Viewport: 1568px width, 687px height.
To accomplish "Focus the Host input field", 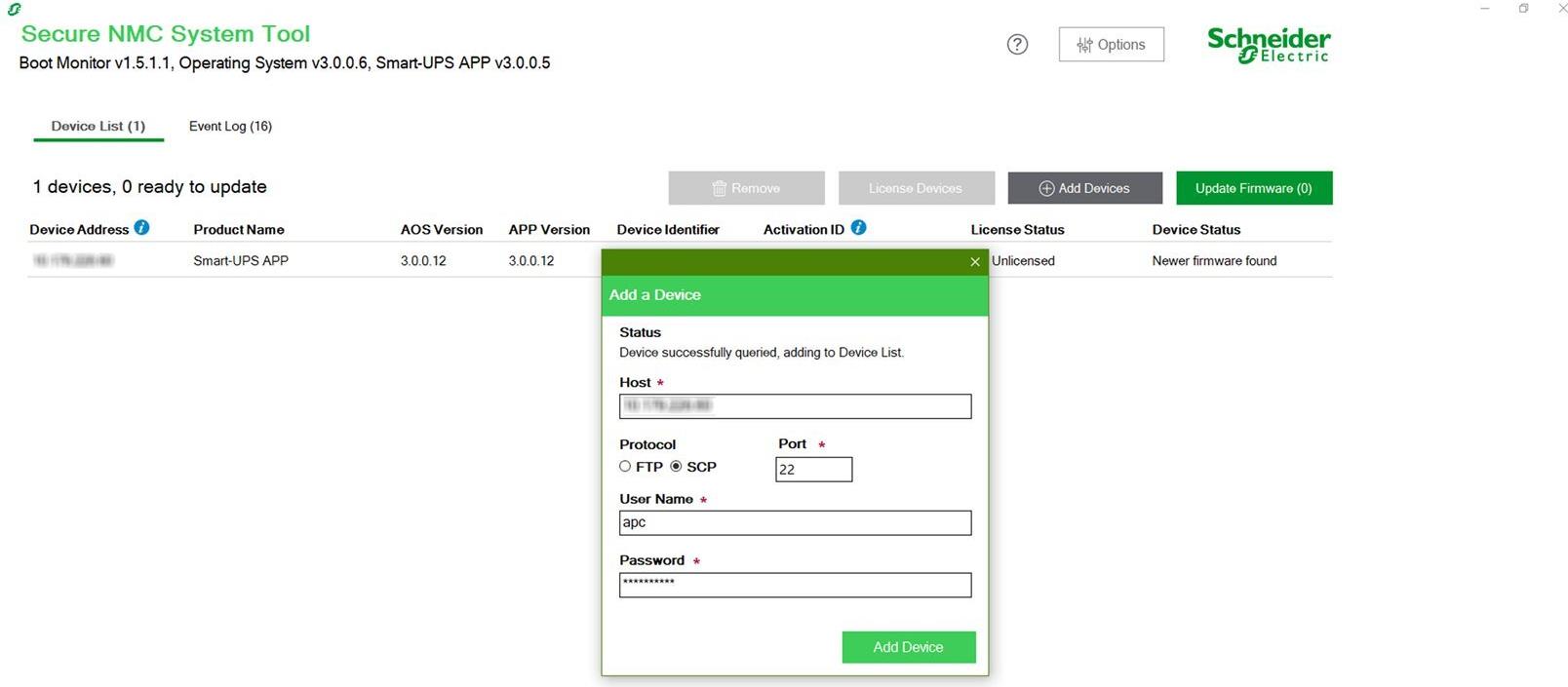I will [795, 406].
